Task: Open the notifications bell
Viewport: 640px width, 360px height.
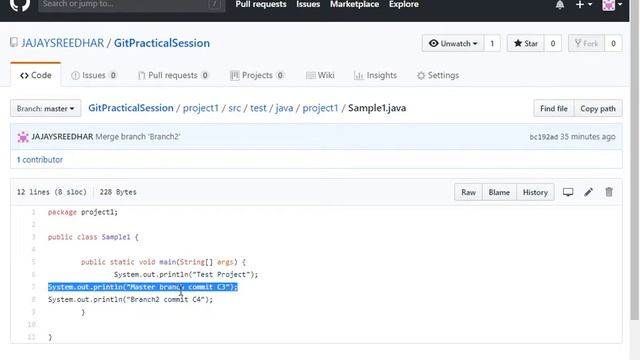Action: coord(560,5)
